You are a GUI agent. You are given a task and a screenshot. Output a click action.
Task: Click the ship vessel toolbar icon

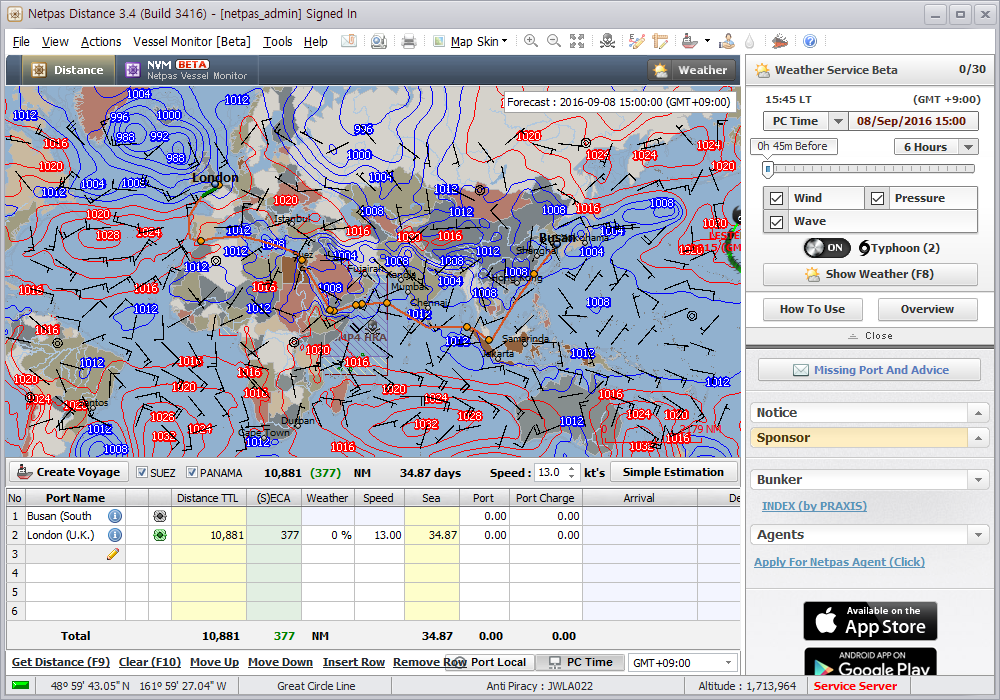coord(690,41)
